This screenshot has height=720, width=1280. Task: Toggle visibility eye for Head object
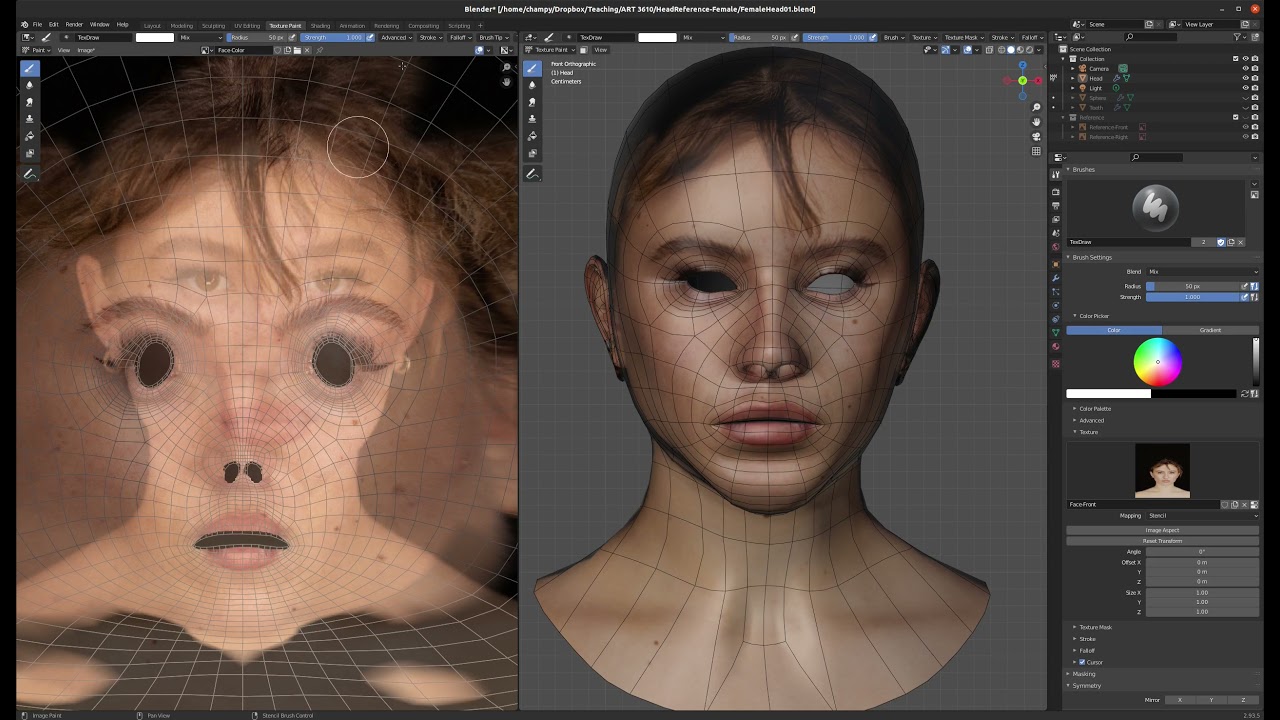pos(1245,78)
